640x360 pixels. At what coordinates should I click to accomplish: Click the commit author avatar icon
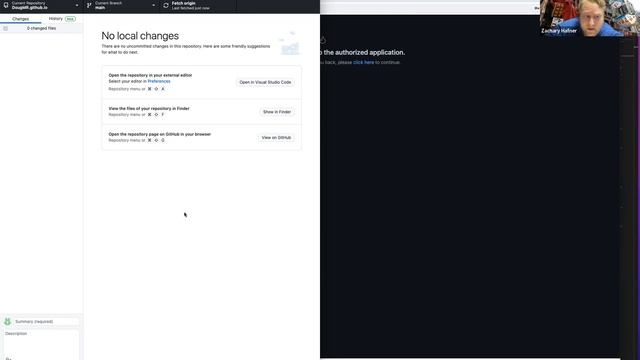point(7,322)
